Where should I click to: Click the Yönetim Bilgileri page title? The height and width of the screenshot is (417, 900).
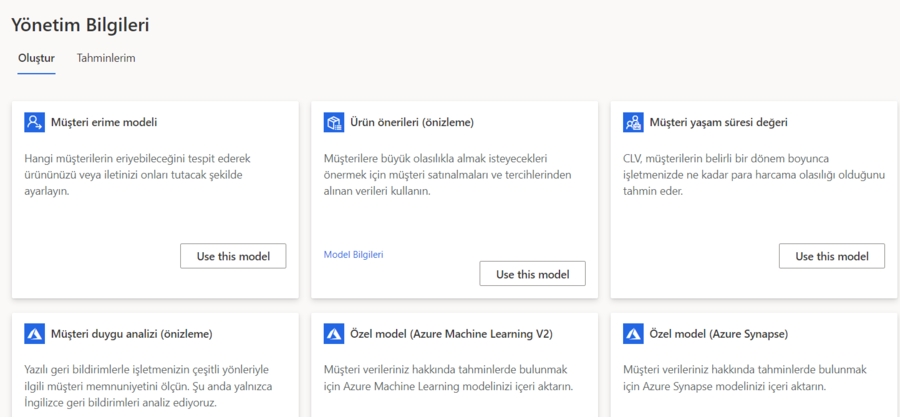coord(80,25)
